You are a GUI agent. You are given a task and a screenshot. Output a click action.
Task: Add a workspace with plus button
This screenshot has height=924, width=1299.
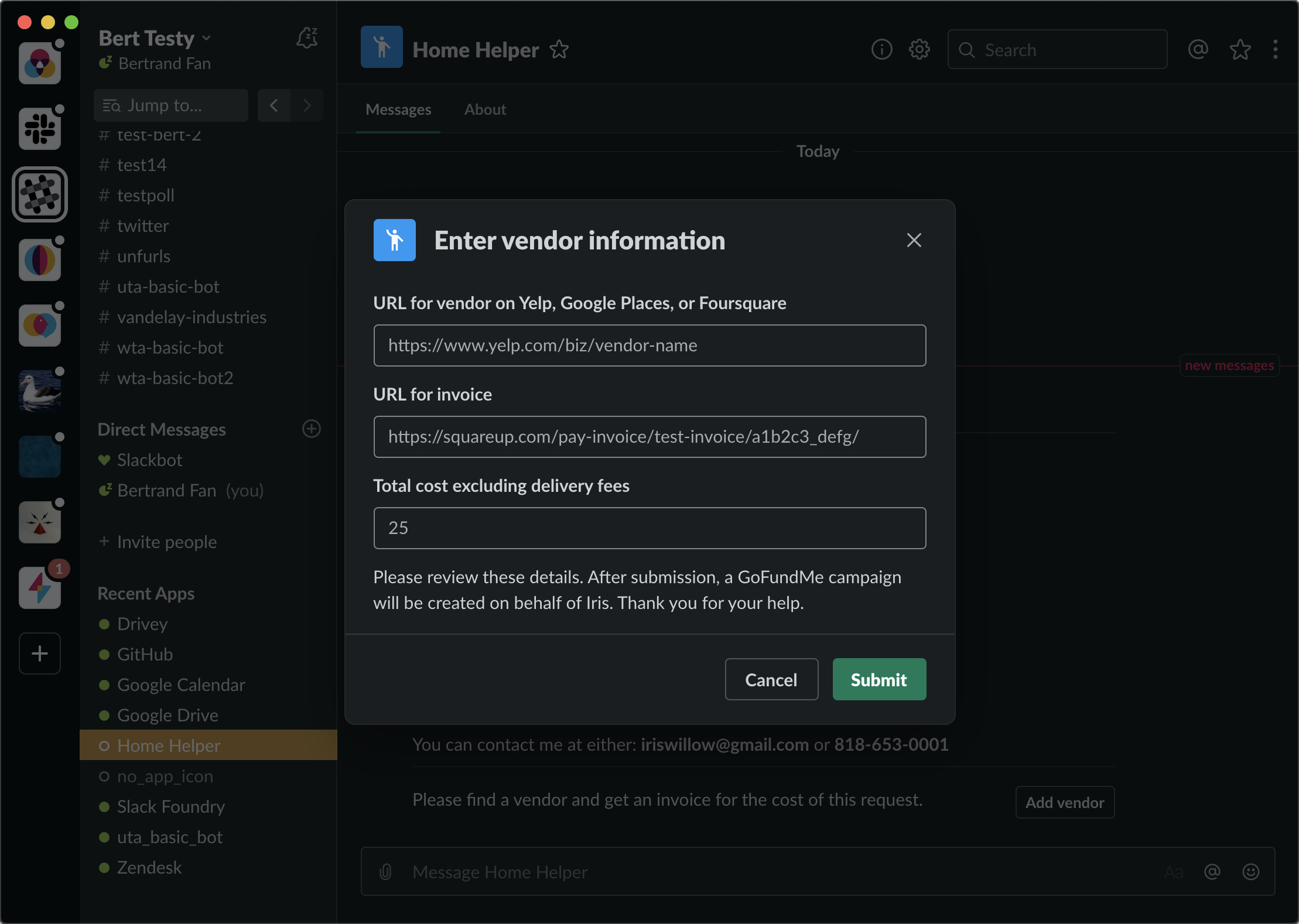point(40,653)
